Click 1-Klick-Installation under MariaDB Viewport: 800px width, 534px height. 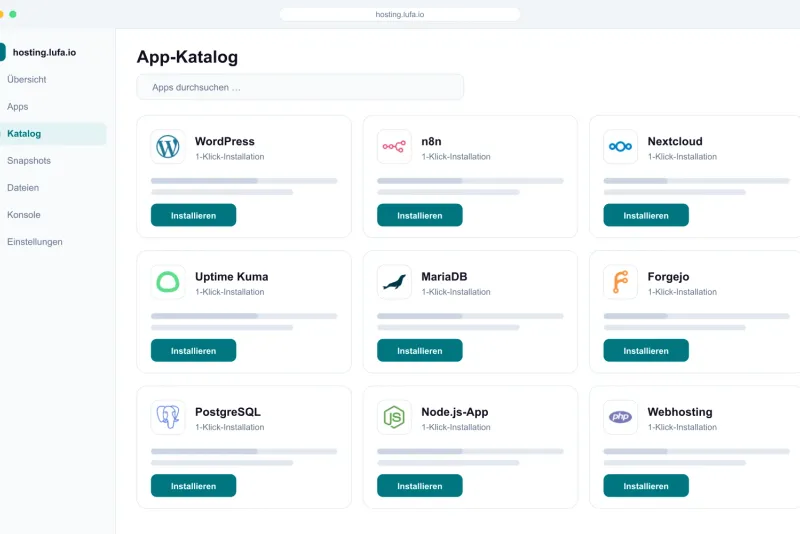[x=456, y=292]
